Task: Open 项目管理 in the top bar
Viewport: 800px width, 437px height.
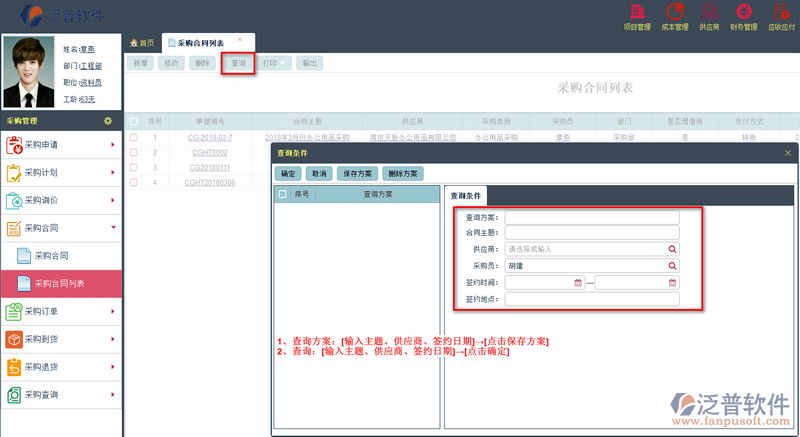Action: (637, 16)
